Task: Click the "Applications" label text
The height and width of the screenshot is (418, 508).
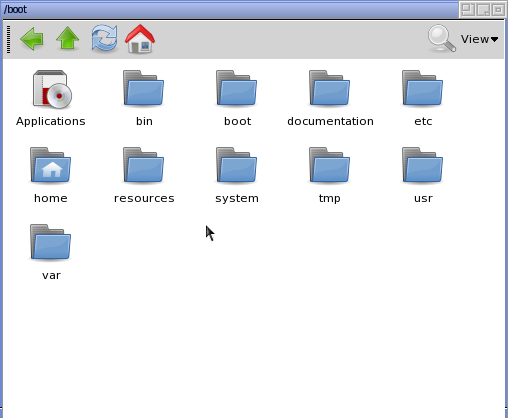Action: click(51, 121)
